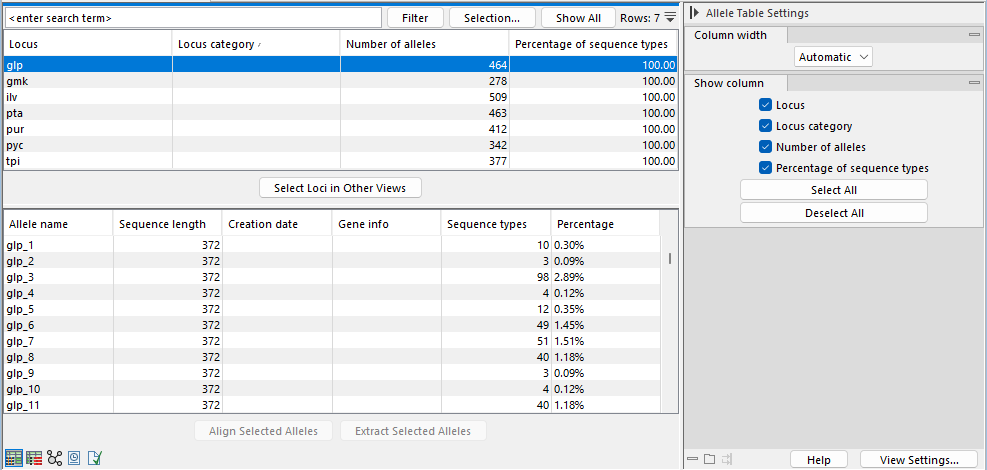The width and height of the screenshot is (987, 470).
Task: Click the Help button
Action: pyautogui.click(x=819, y=460)
